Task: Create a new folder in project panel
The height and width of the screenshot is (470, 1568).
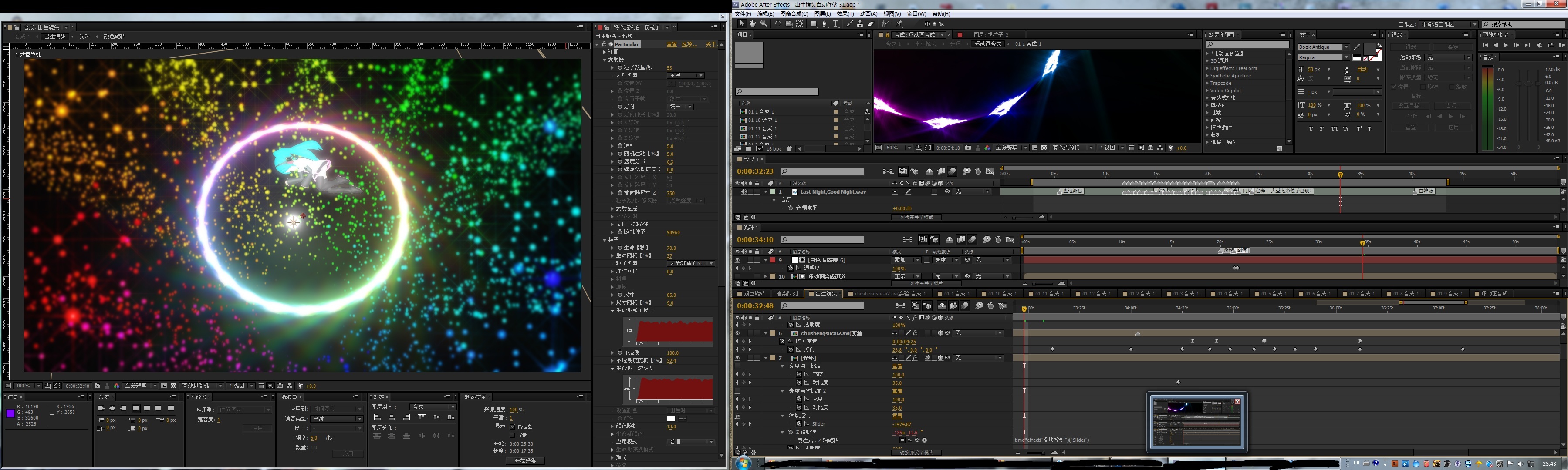Action: [749, 149]
